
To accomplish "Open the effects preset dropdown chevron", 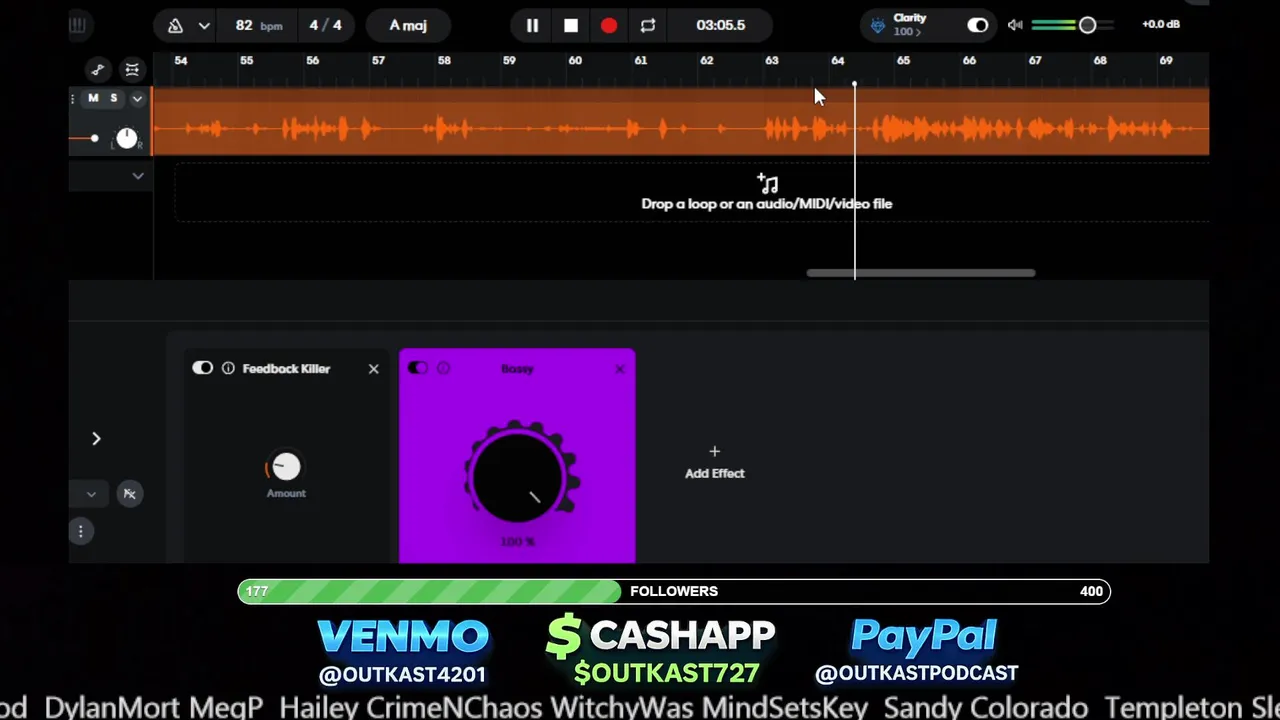I will pos(91,493).
